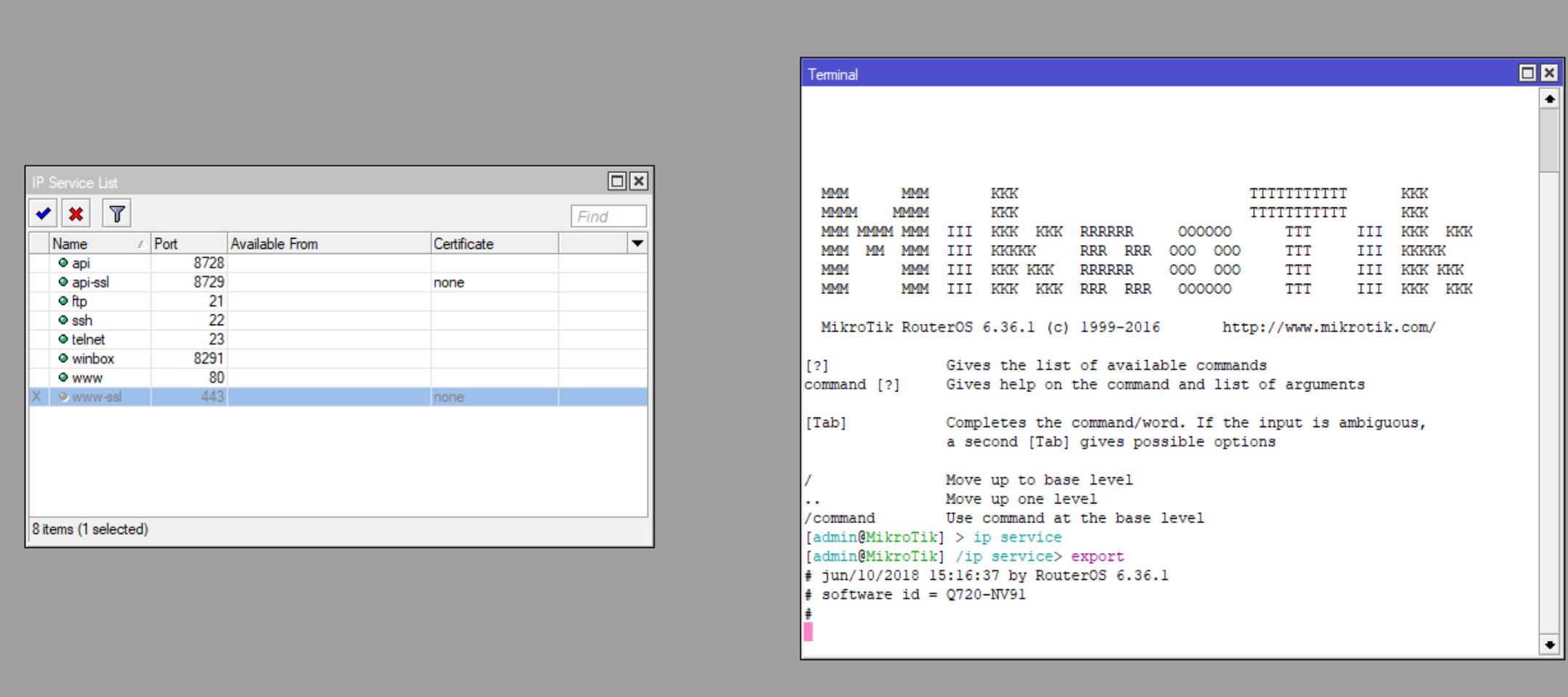Focus the Find search field
The image size is (1568, 697).
point(608,216)
